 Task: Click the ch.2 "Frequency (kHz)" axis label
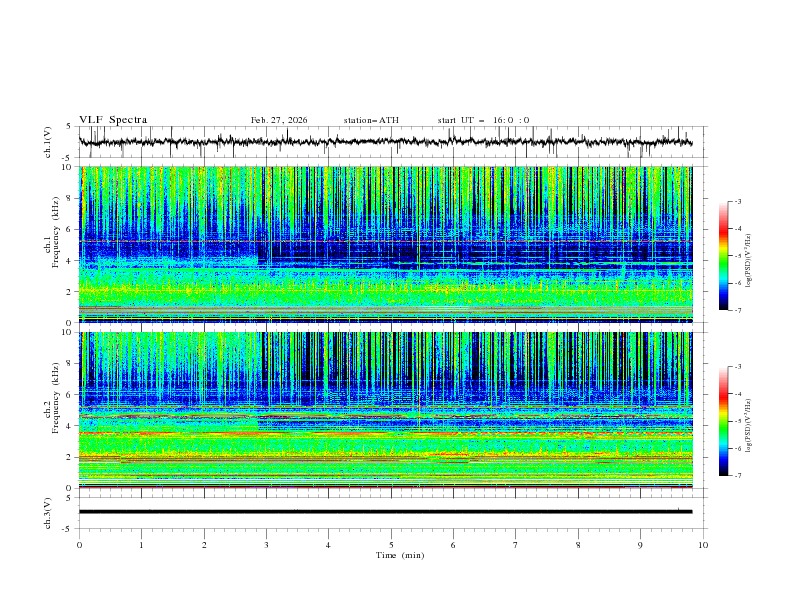(x=56, y=398)
